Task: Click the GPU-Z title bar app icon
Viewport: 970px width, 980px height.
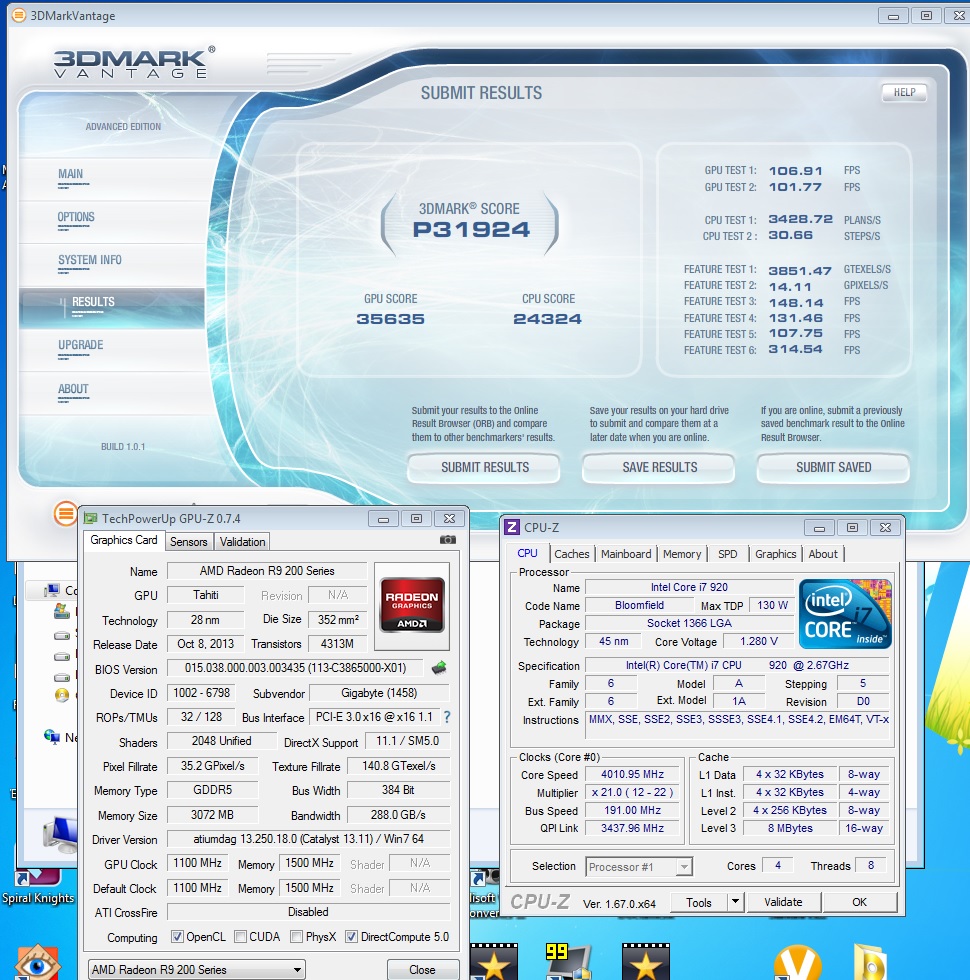Action: [x=91, y=518]
